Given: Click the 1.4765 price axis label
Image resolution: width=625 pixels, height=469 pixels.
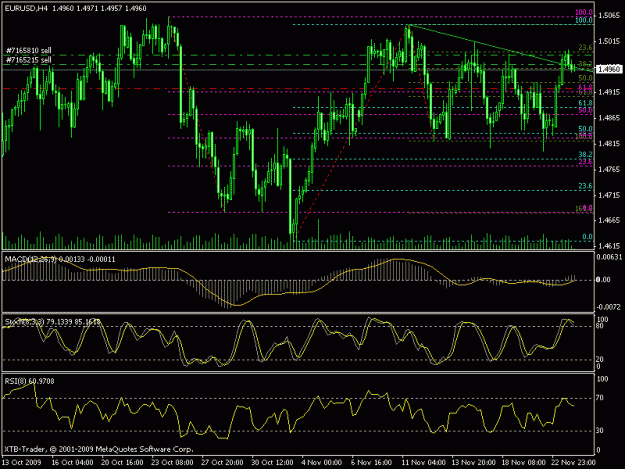Looking at the screenshot, I should coord(609,170).
